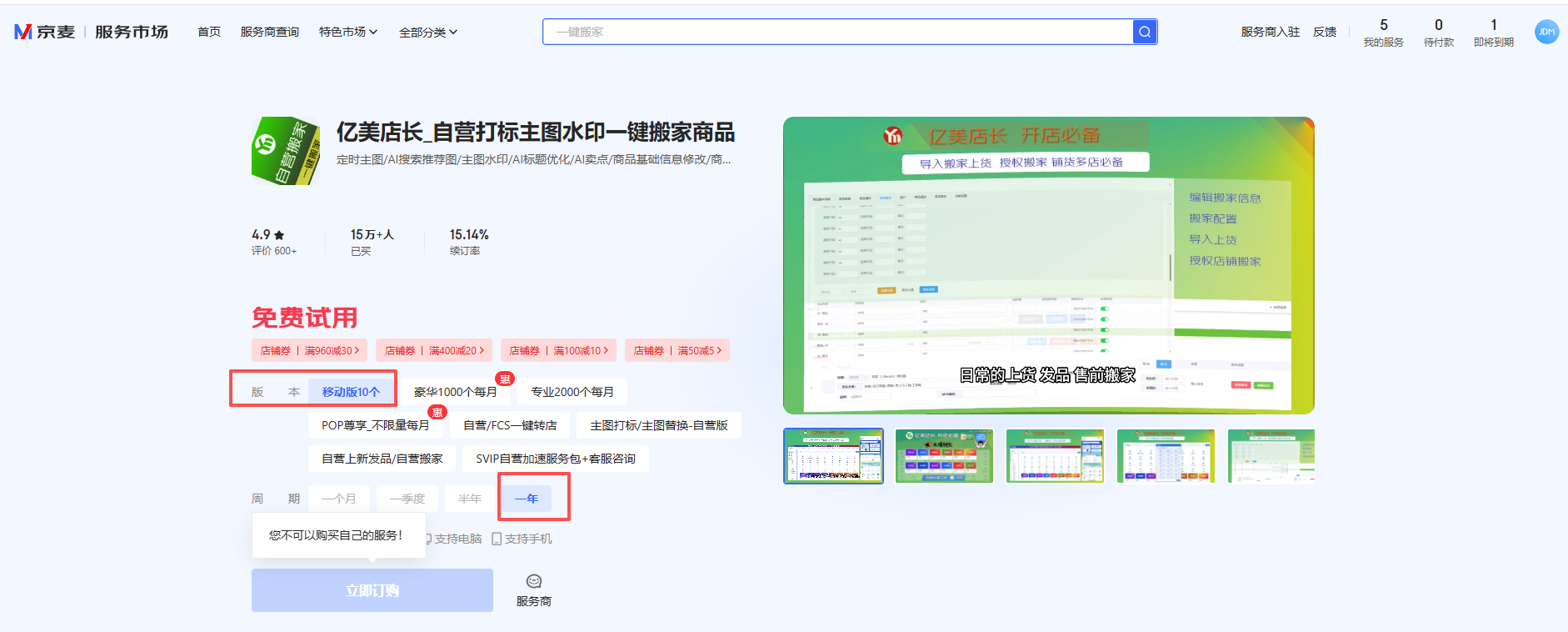Select the 移动版10个 version option
Image resolution: width=1568 pixels, height=632 pixels.
[351, 392]
